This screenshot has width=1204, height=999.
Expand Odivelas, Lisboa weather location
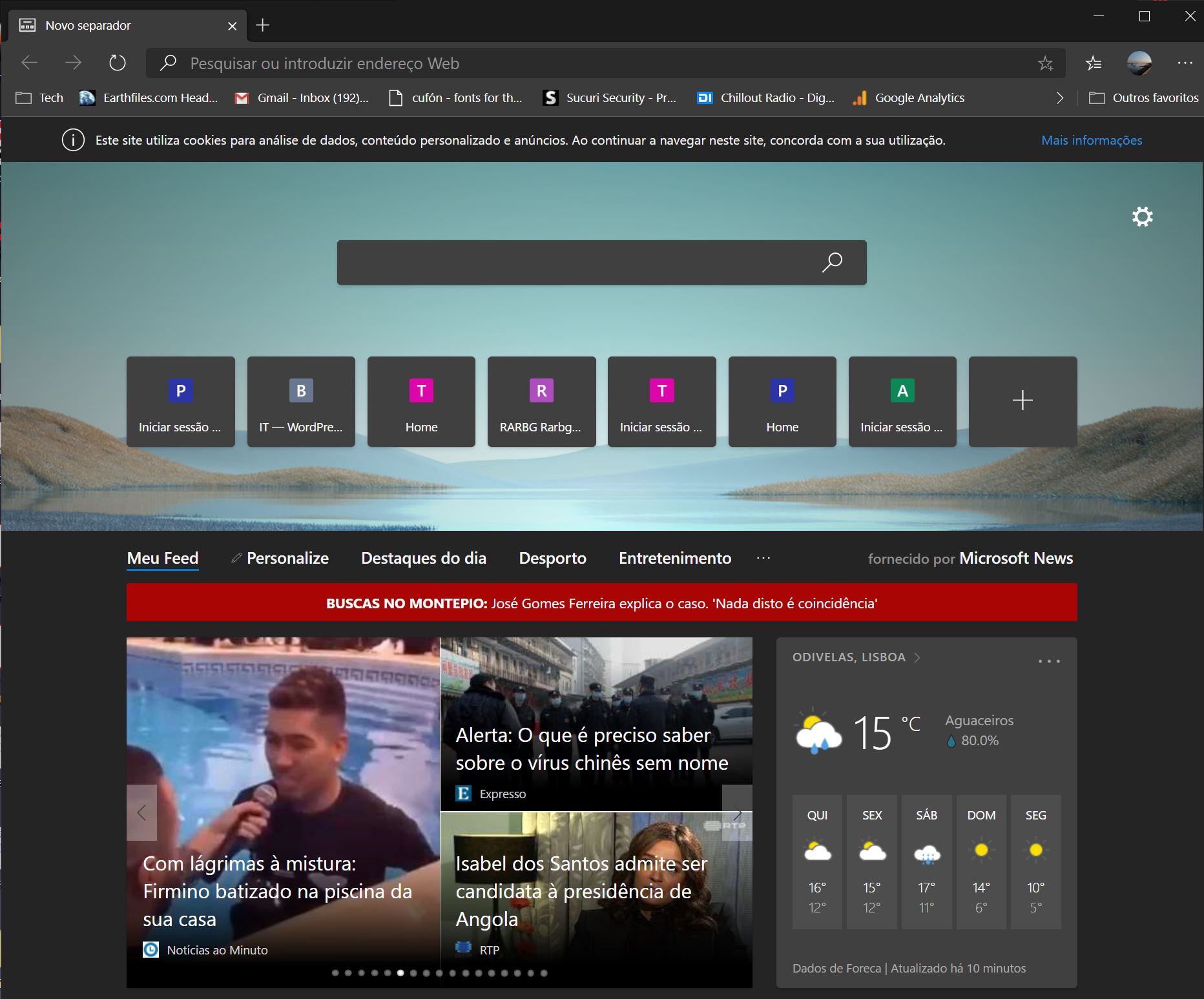tap(856, 657)
